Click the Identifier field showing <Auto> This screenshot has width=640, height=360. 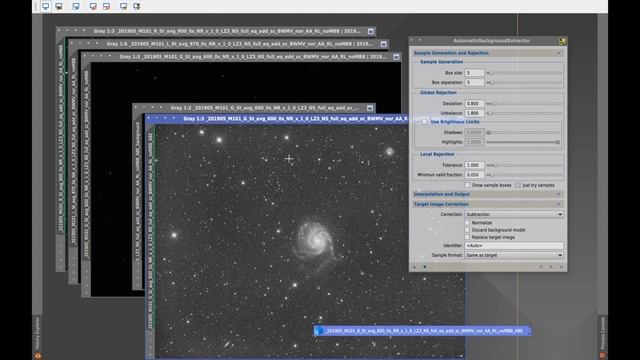[x=514, y=246]
